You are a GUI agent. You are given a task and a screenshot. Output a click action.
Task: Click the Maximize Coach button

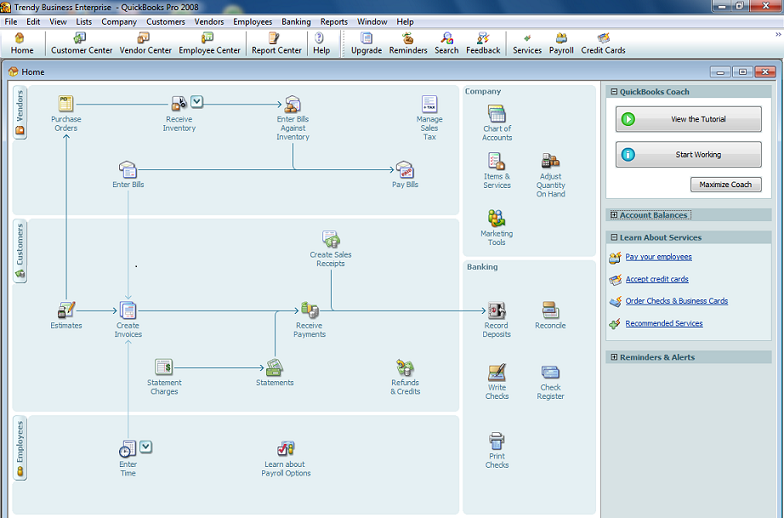pos(726,184)
